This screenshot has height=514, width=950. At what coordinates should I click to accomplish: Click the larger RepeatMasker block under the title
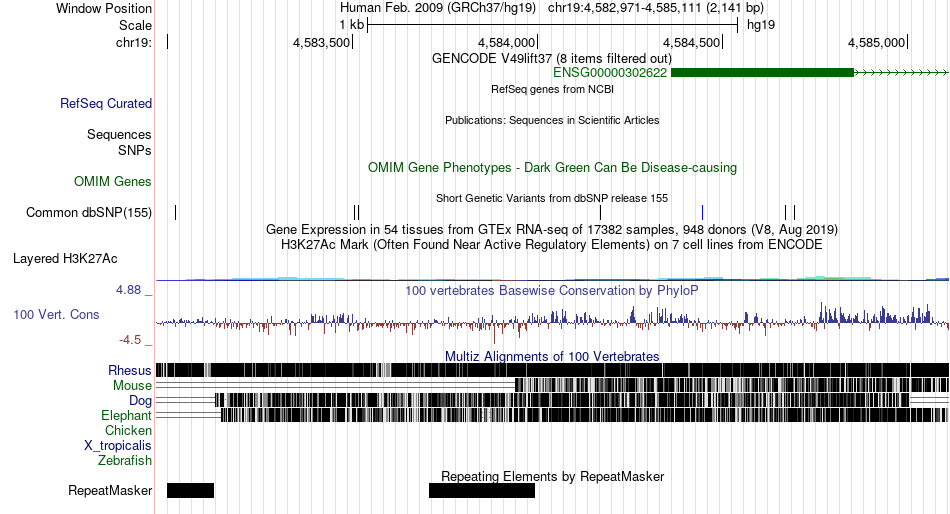[482, 490]
